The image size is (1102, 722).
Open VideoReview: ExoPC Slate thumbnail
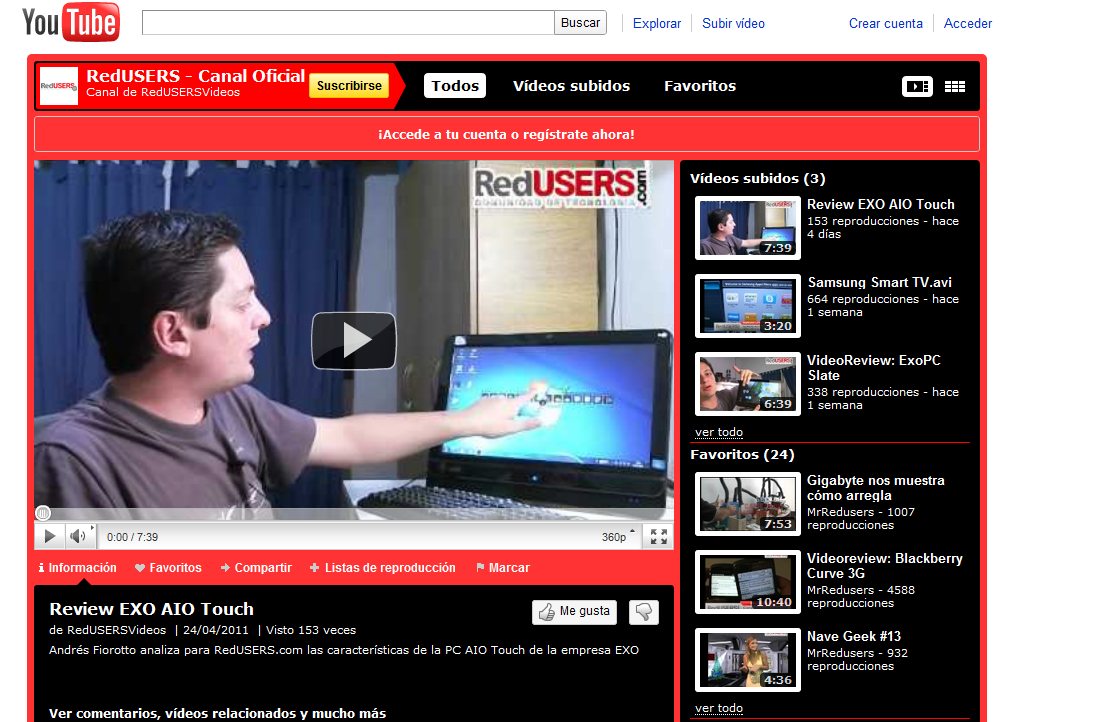(748, 384)
